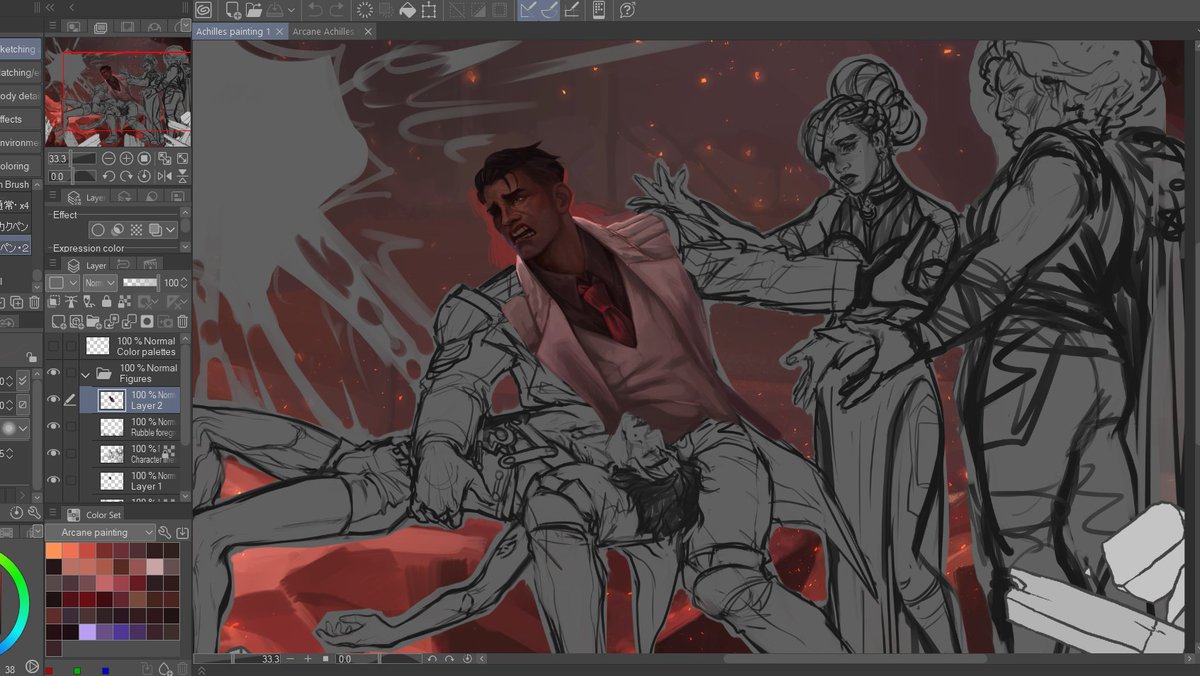Rotate canvas left in Navigator

click(x=109, y=176)
